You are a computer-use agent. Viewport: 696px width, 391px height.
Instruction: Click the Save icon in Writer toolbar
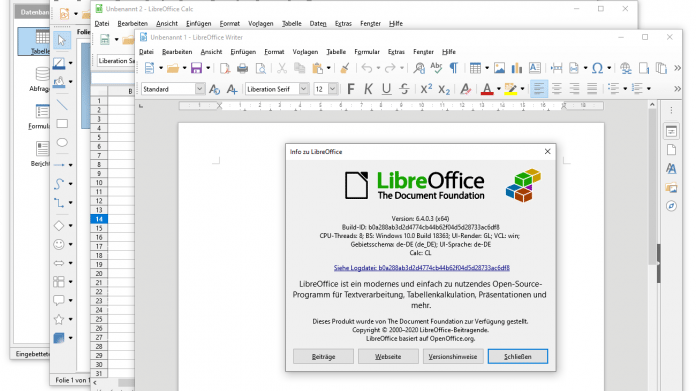click(x=196, y=68)
